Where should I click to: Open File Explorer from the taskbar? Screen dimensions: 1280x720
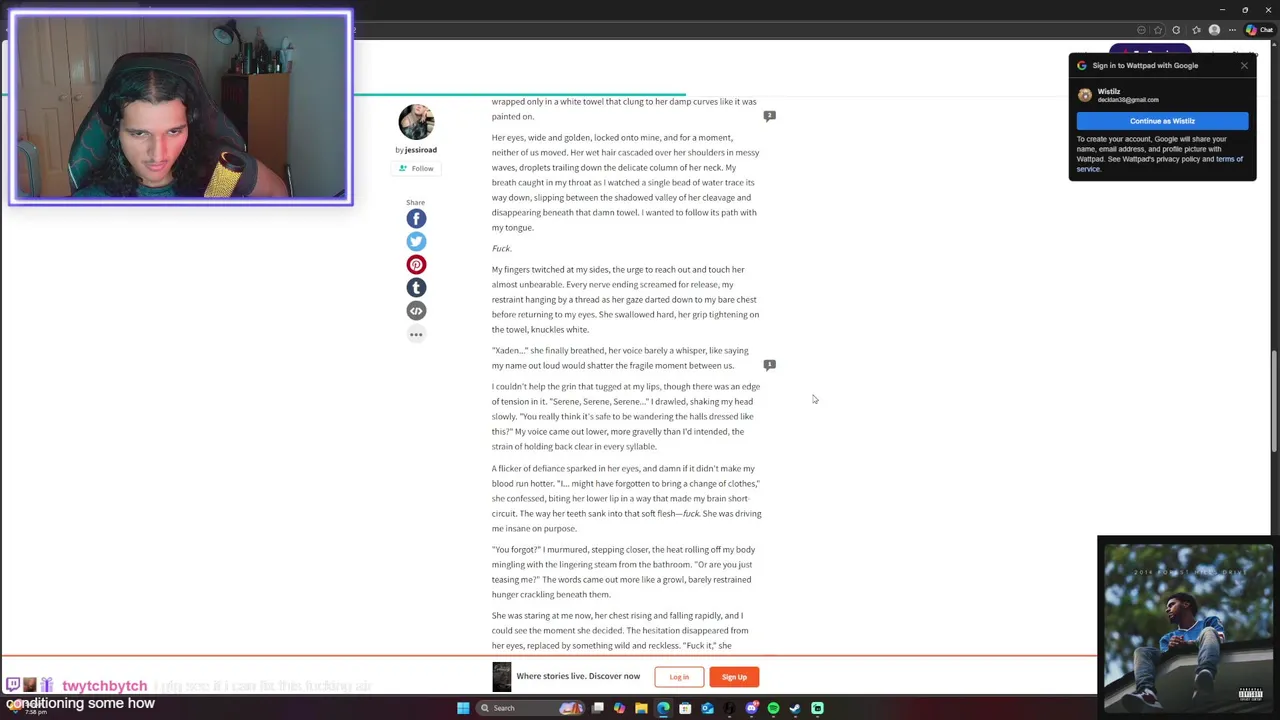(641, 708)
